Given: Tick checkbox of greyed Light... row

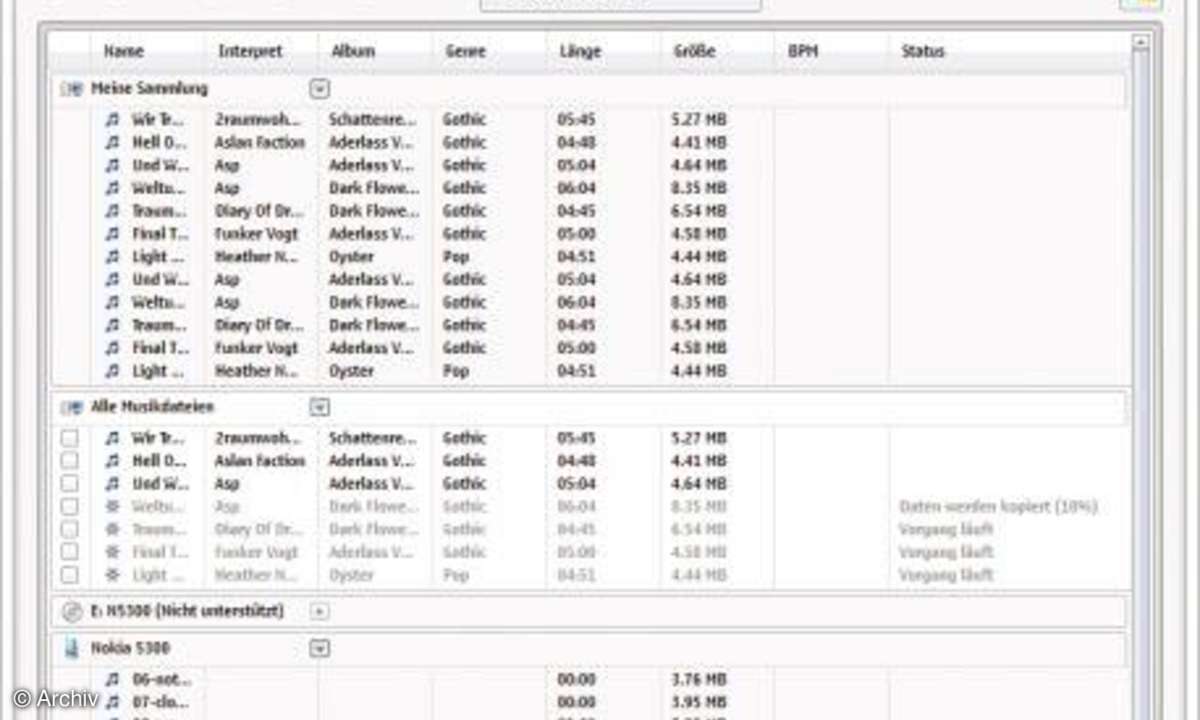Looking at the screenshot, I should click(69, 575).
